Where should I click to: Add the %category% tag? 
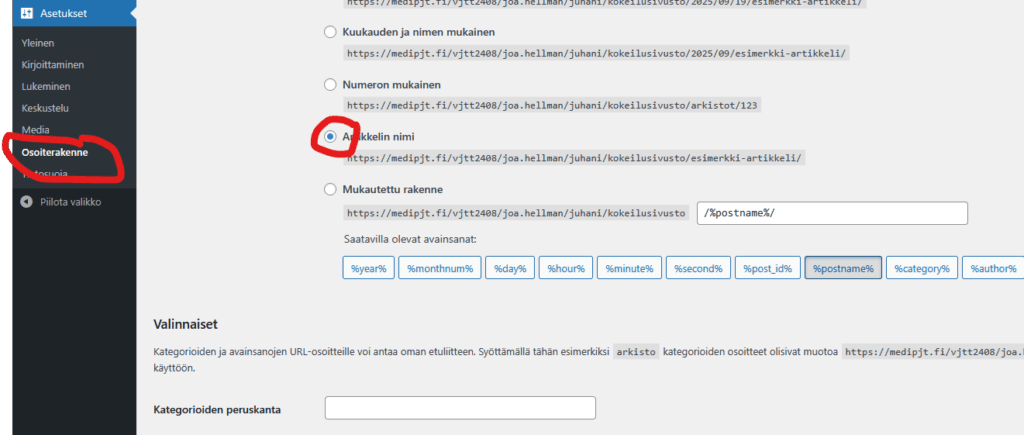click(x=921, y=268)
